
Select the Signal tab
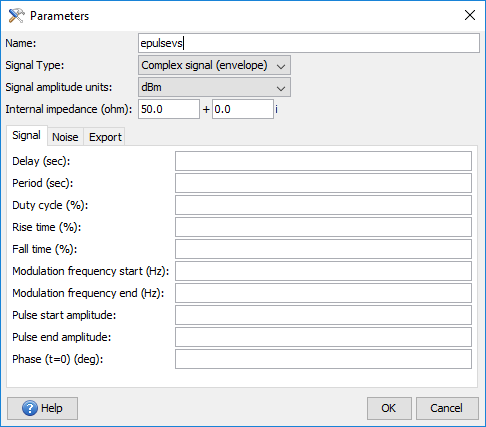[26, 135]
